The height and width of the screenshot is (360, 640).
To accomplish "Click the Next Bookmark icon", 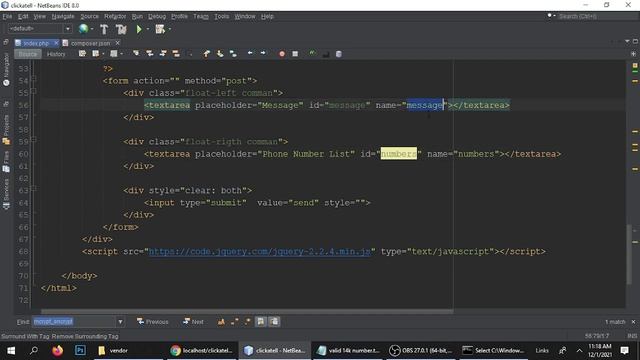I will [220, 53].
